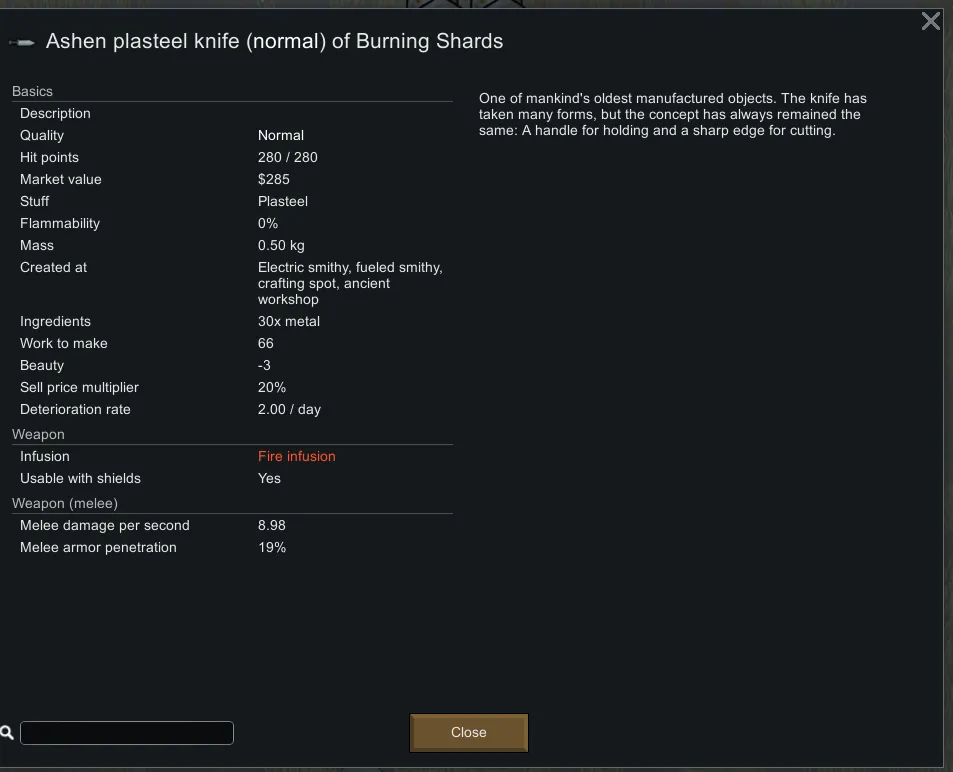Screen dimensions: 953x772
Task: Close the info card with the X
Action: pyautogui.click(x=930, y=21)
